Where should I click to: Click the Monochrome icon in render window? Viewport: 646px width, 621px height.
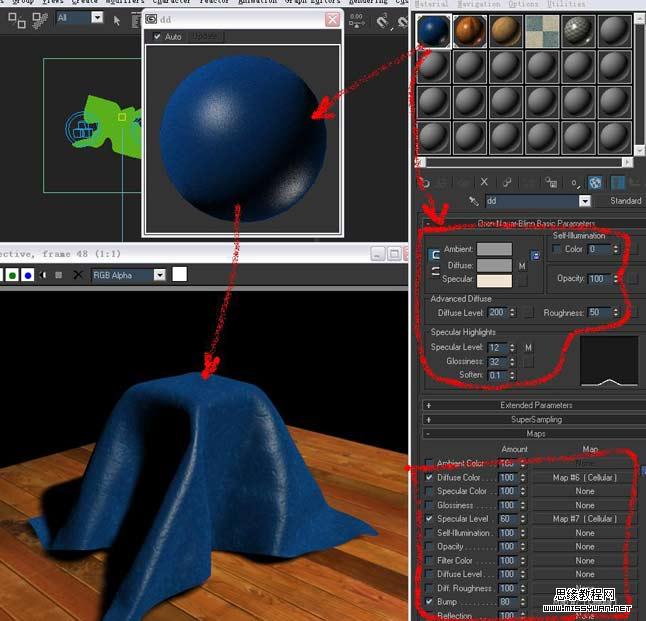(x=59, y=275)
